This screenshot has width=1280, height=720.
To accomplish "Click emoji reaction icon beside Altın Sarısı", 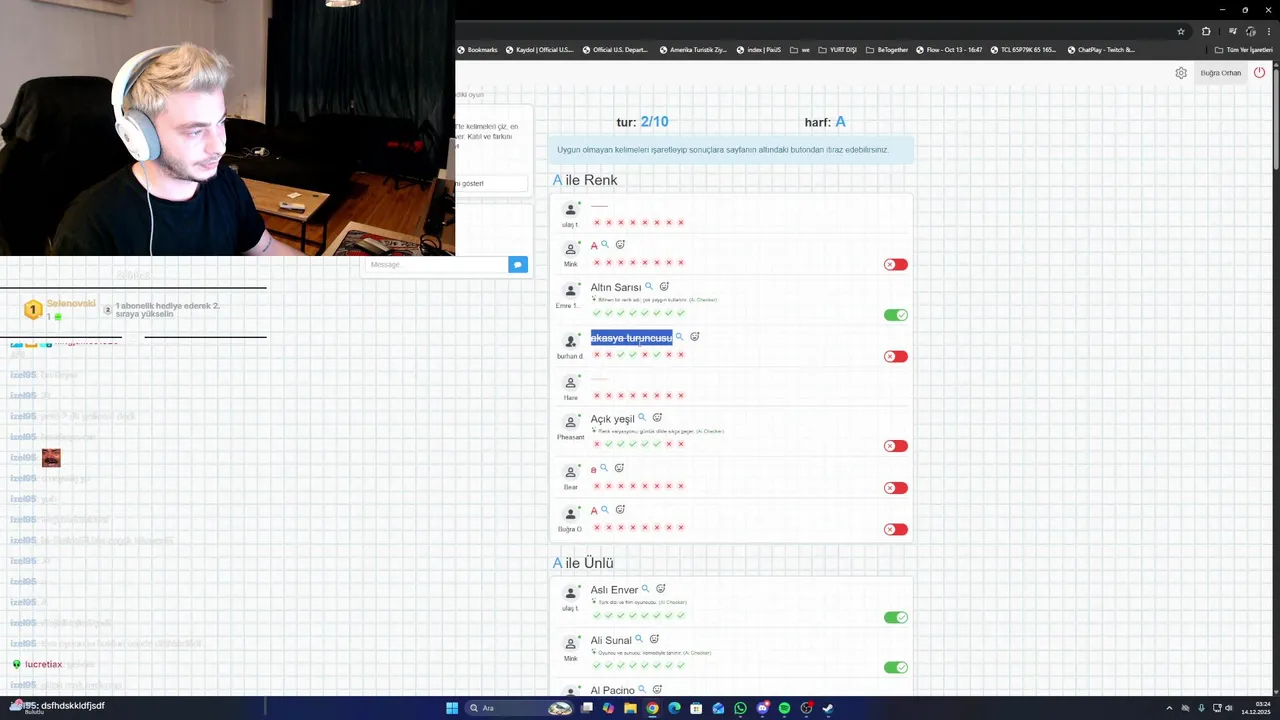I will (664, 287).
